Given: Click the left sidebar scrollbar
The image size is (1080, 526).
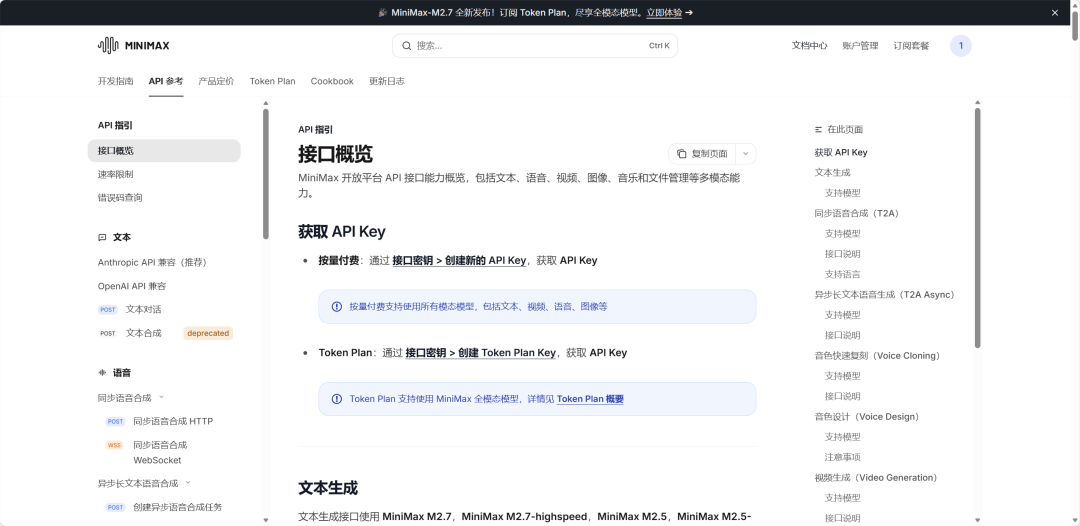Looking at the screenshot, I should click(x=266, y=175).
